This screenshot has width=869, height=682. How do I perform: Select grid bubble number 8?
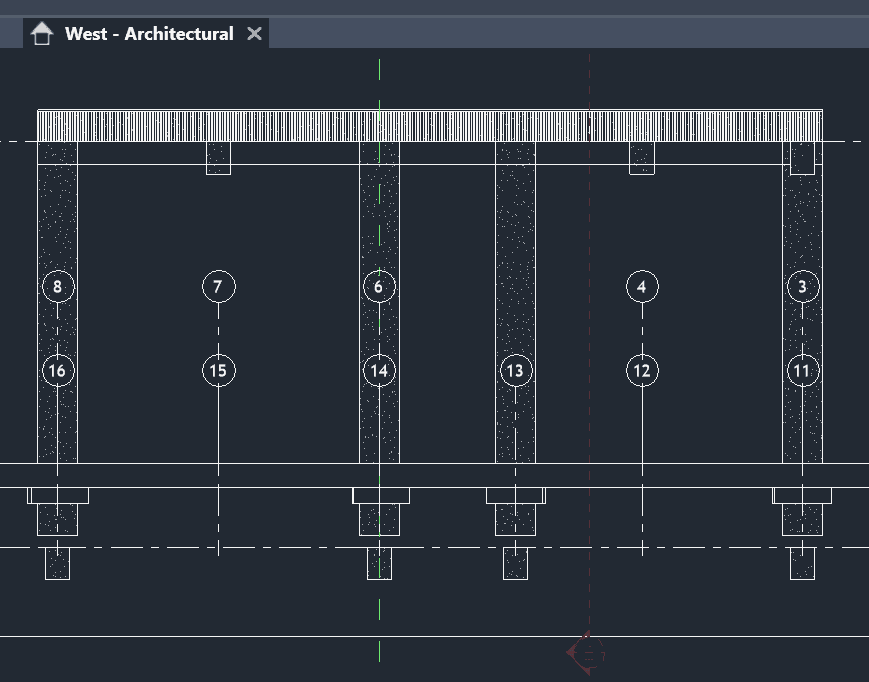pyautogui.click(x=57, y=287)
